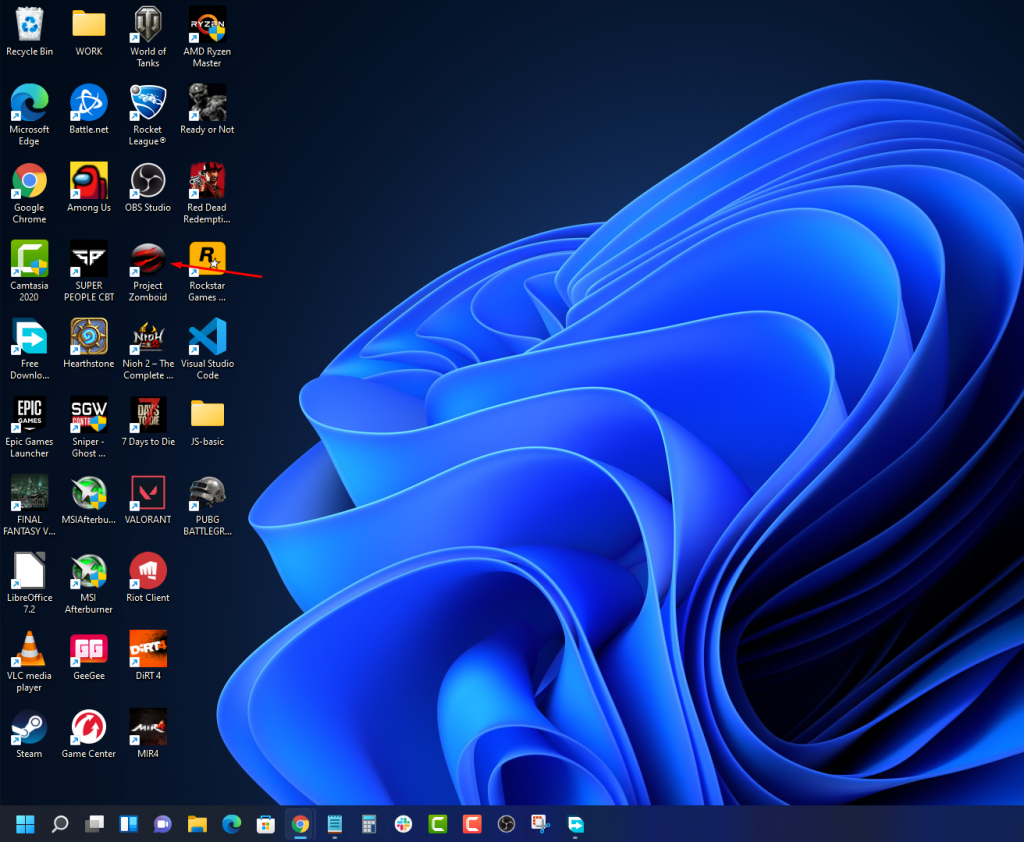Open green Camtasia icon in taskbar
Viewport: 1024px width, 842px height.
(438, 824)
